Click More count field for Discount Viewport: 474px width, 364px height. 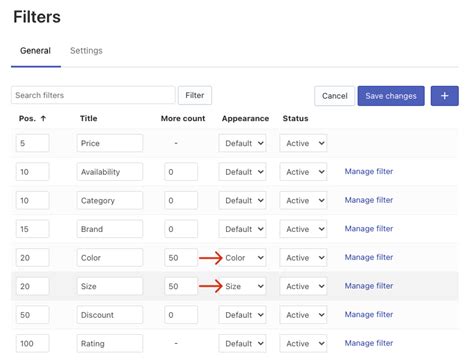pyautogui.click(x=181, y=315)
